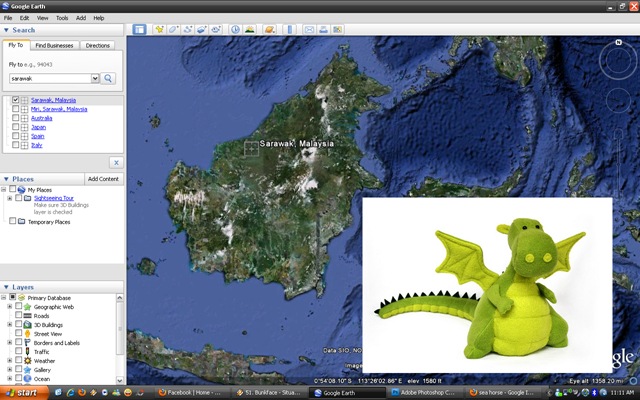Toggle the Borders and Labels checkbox

pos(18,342)
